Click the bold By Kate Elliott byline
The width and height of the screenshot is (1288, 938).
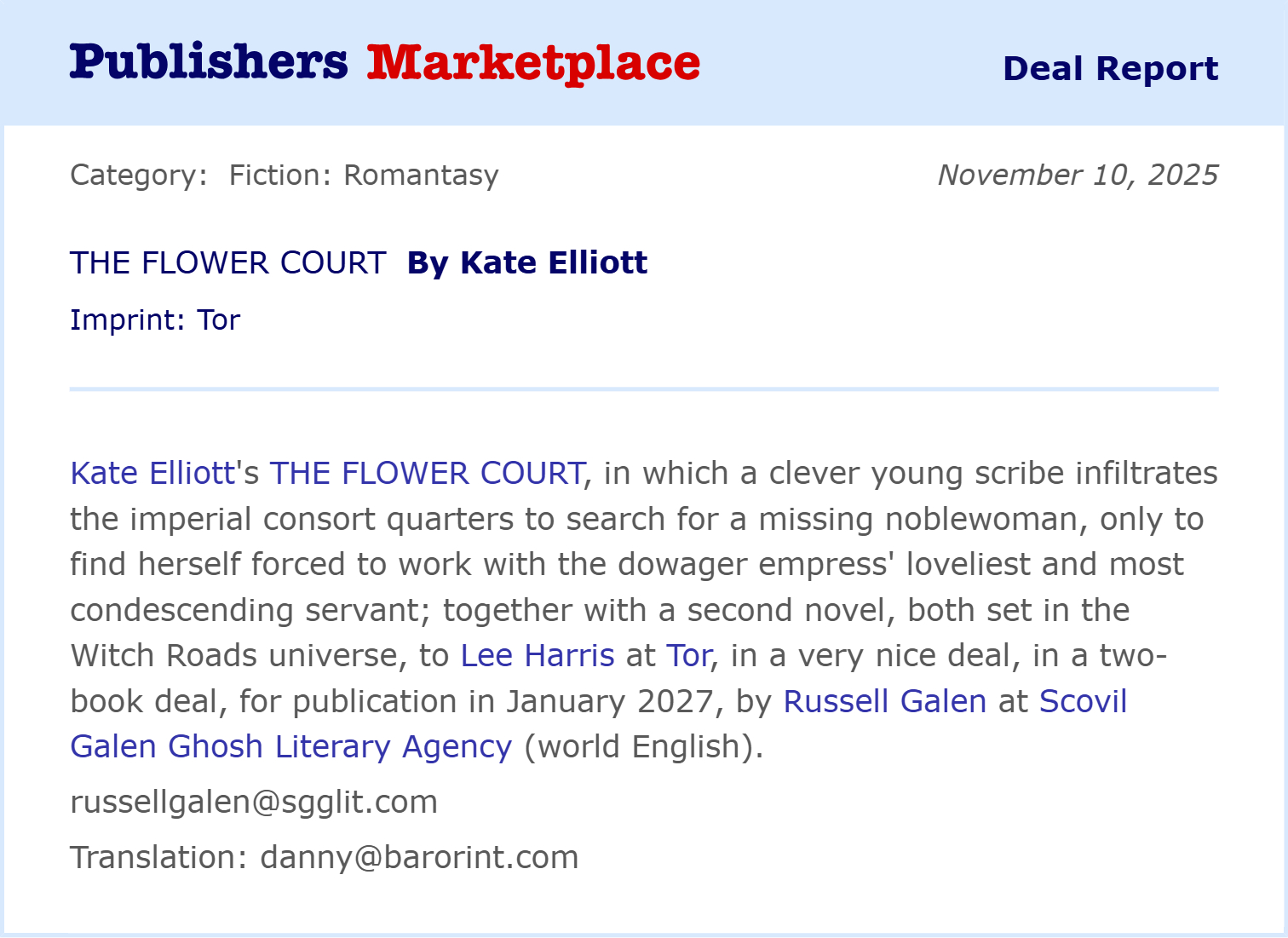[527, 263]
